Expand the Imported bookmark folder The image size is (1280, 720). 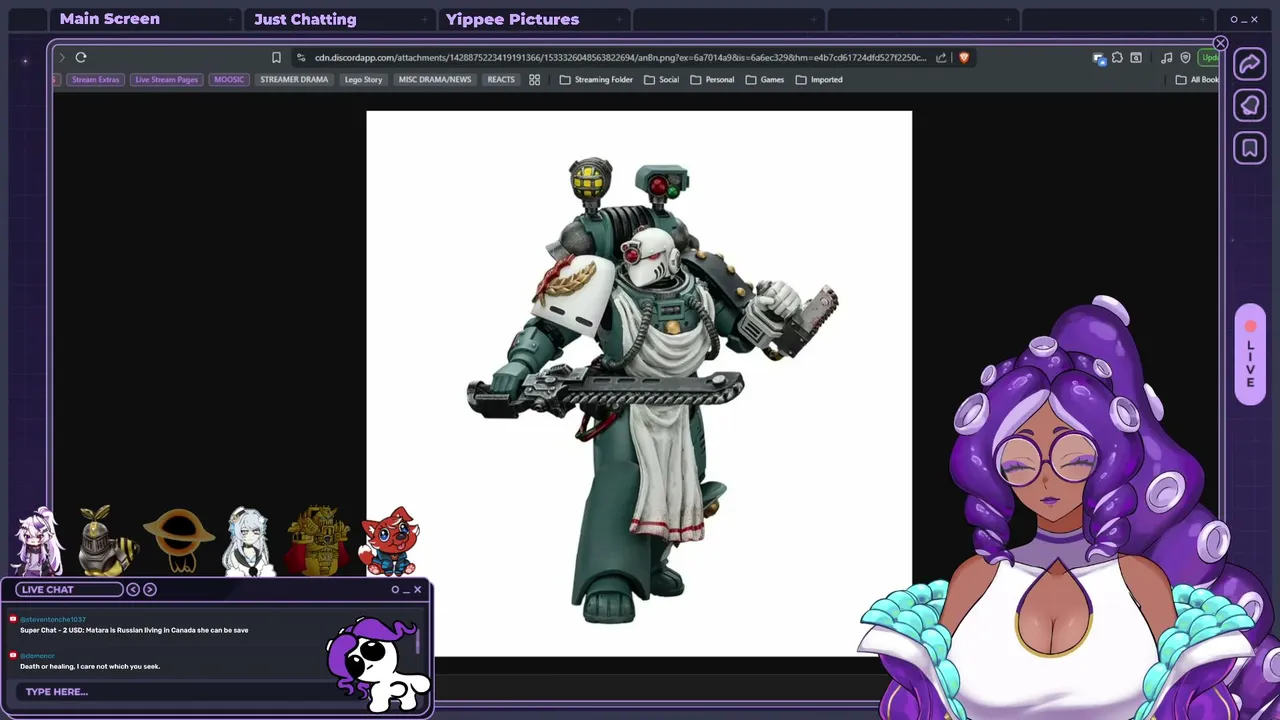(x=819, y=80)
